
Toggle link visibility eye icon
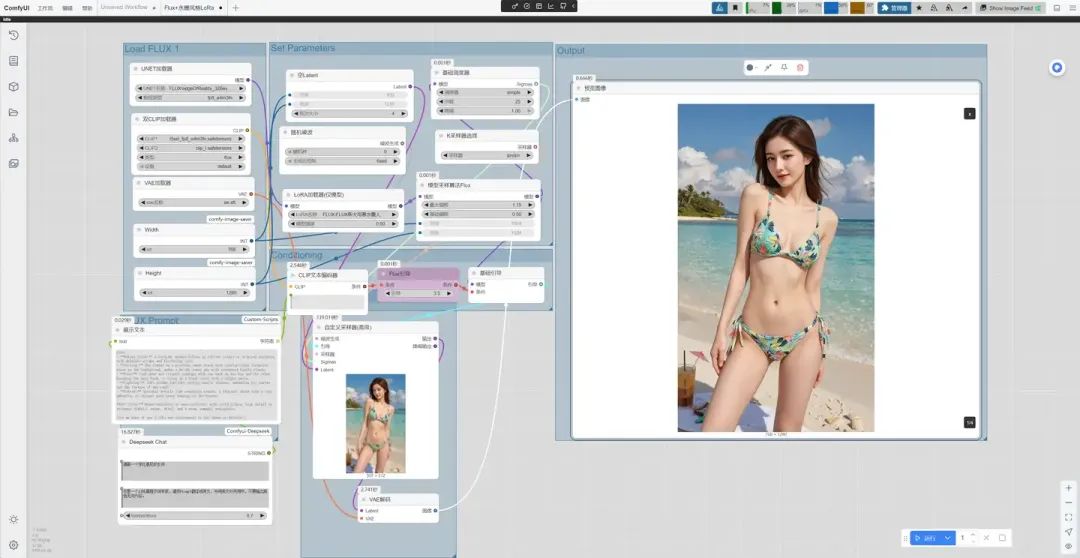tap(1068, 546)
